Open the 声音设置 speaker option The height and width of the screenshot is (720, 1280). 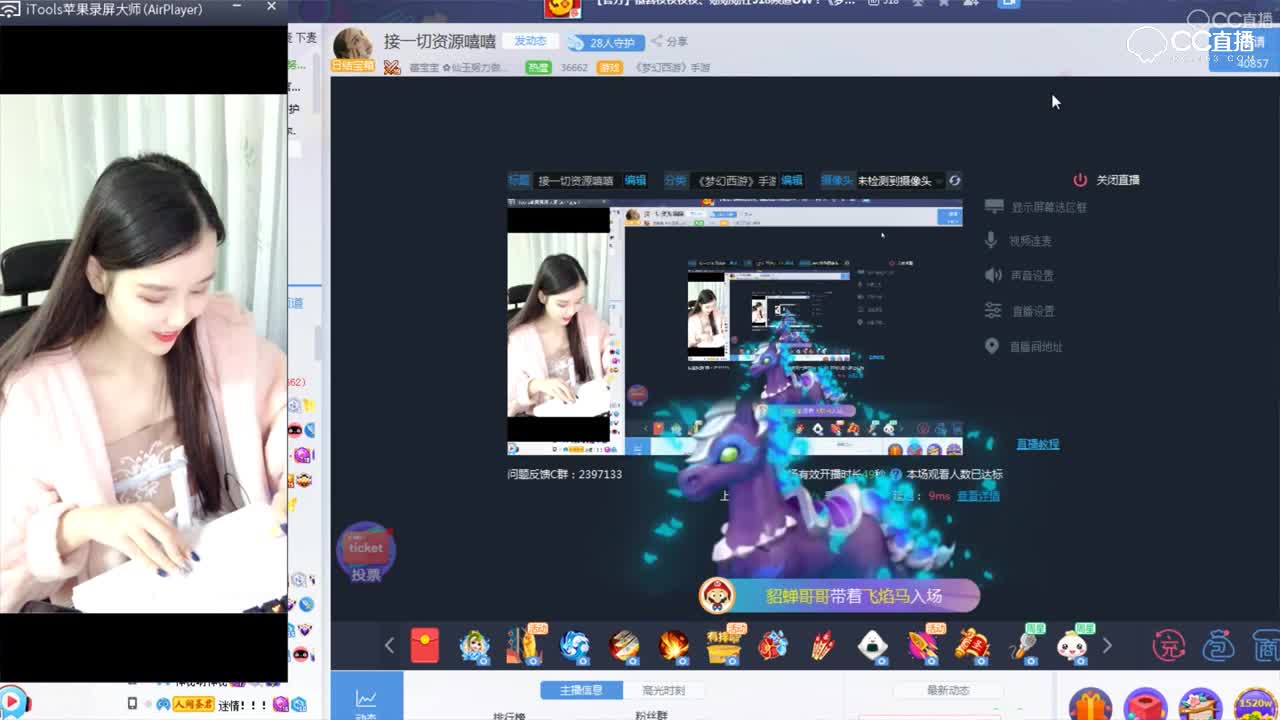click(1020, 275)
